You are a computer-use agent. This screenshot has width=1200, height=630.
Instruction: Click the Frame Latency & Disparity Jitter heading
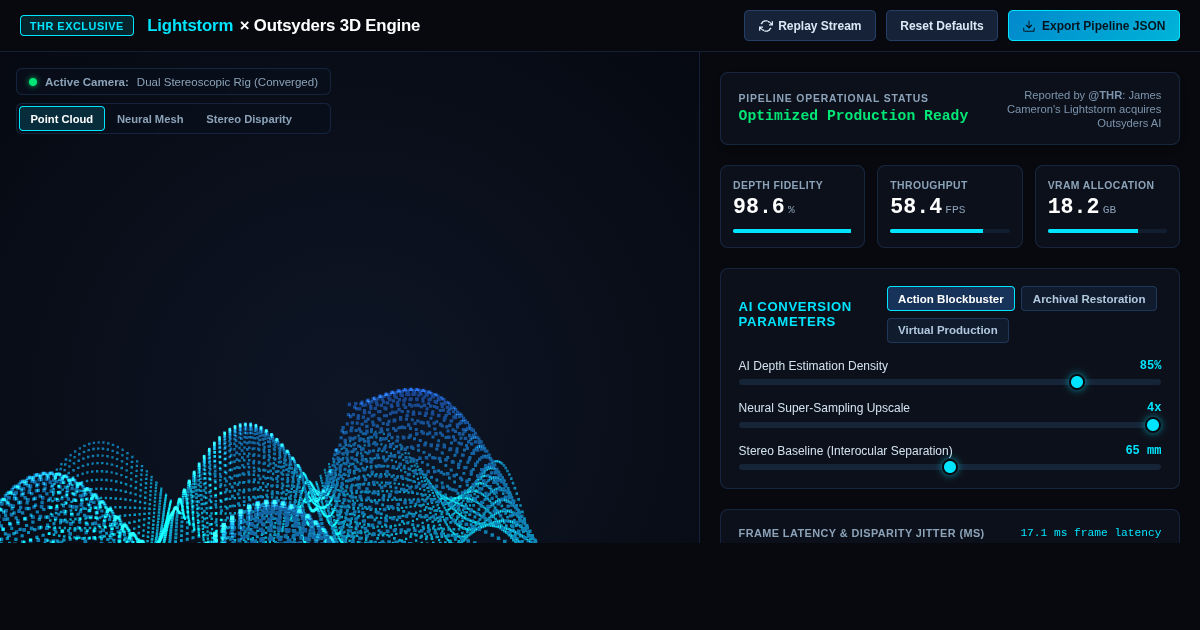[x=861, y=533]
